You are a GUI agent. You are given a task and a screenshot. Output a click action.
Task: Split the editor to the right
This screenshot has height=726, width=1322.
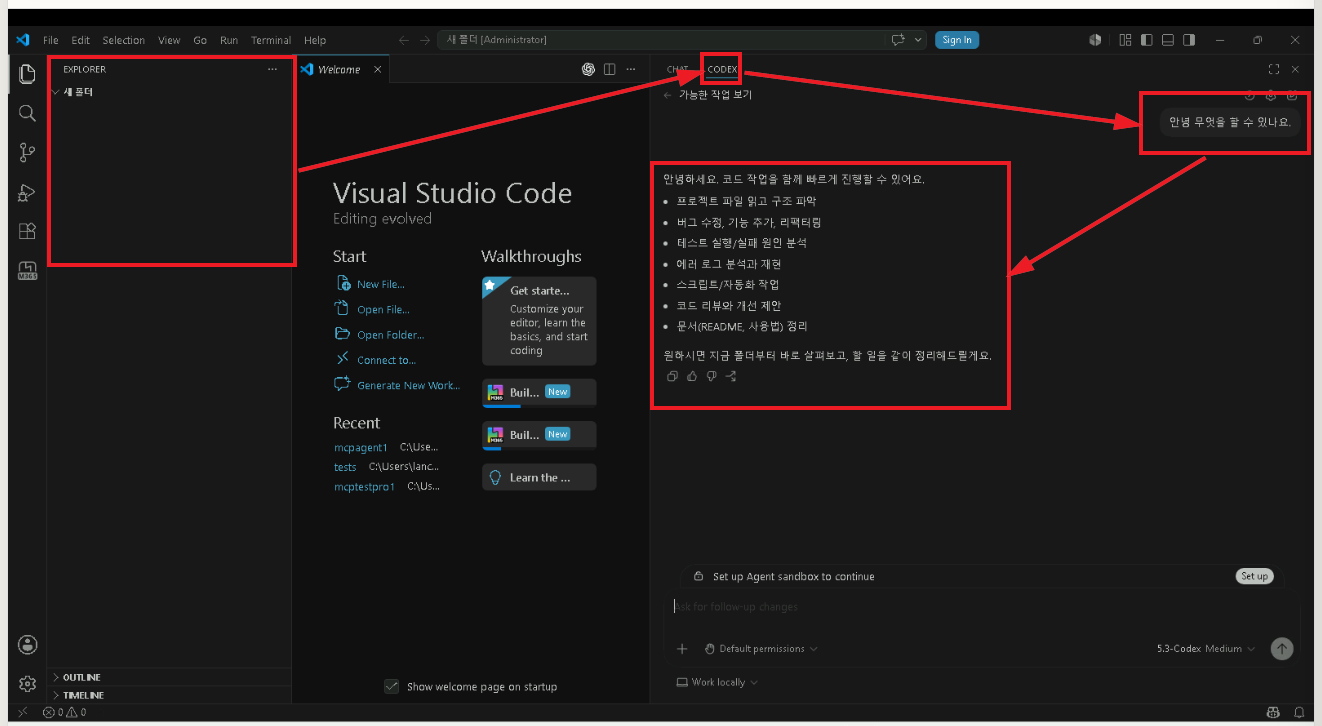click(x=609, y=69)
